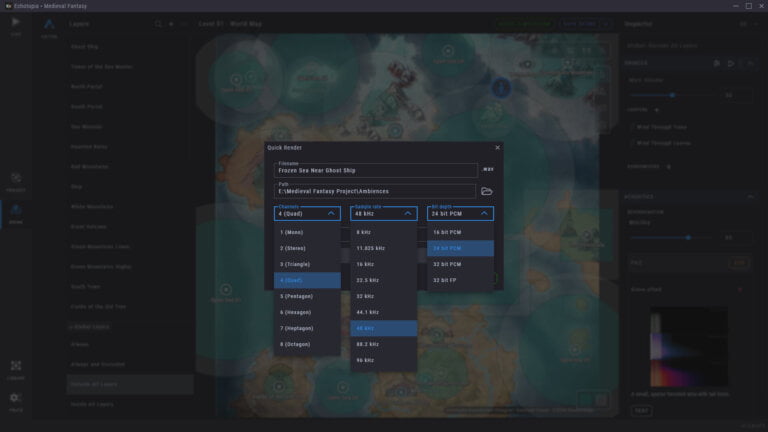Select 3 (Triangle) in Channels list
768x432 pixels.
pyautogui.click(x=307, y=264)
